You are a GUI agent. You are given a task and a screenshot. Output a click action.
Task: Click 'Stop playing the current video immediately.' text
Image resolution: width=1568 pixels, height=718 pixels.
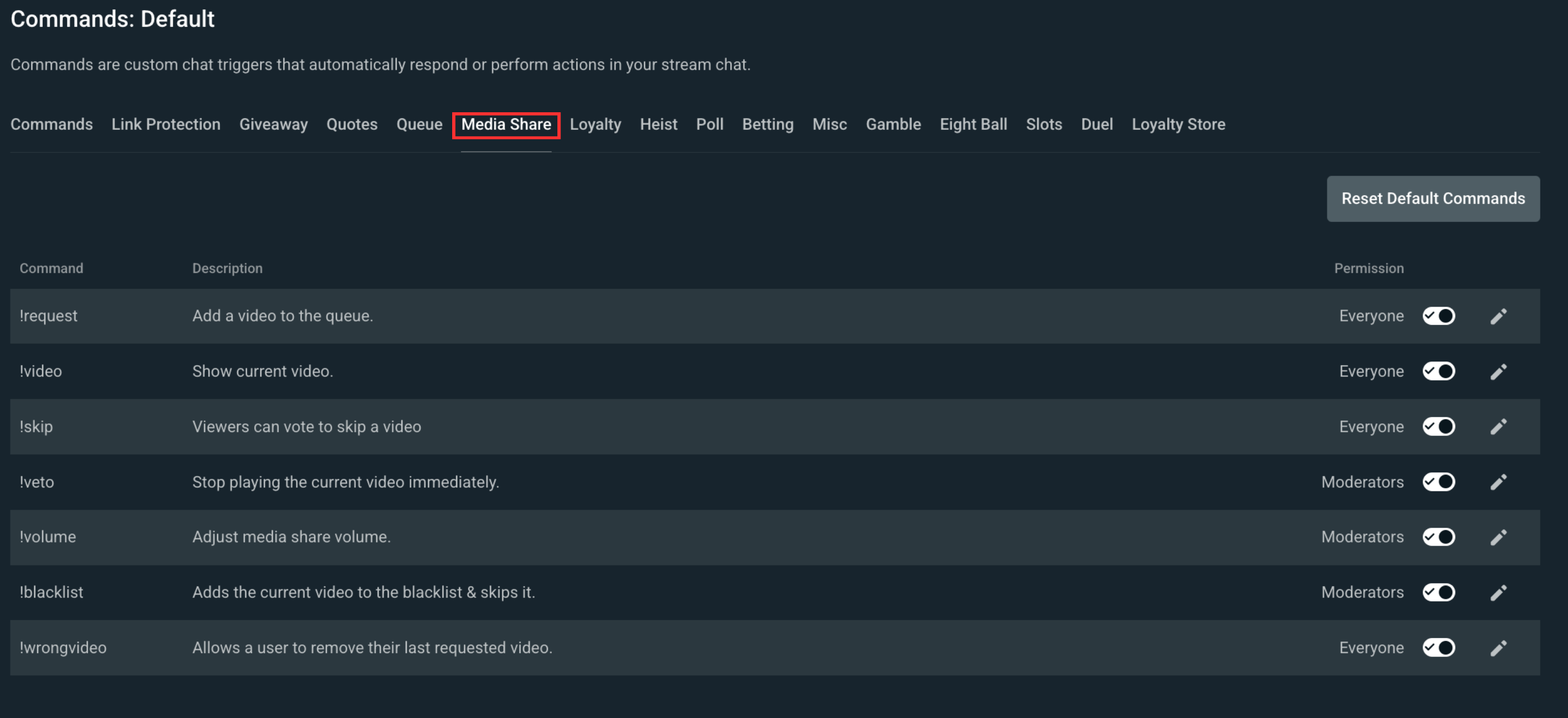click(x=346, y=482)
